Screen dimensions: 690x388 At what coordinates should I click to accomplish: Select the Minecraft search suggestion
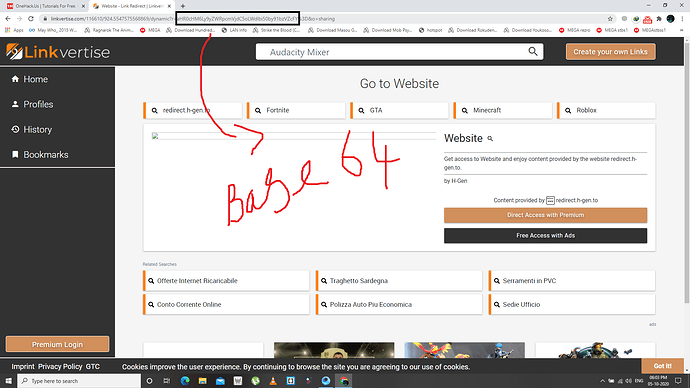503,110
